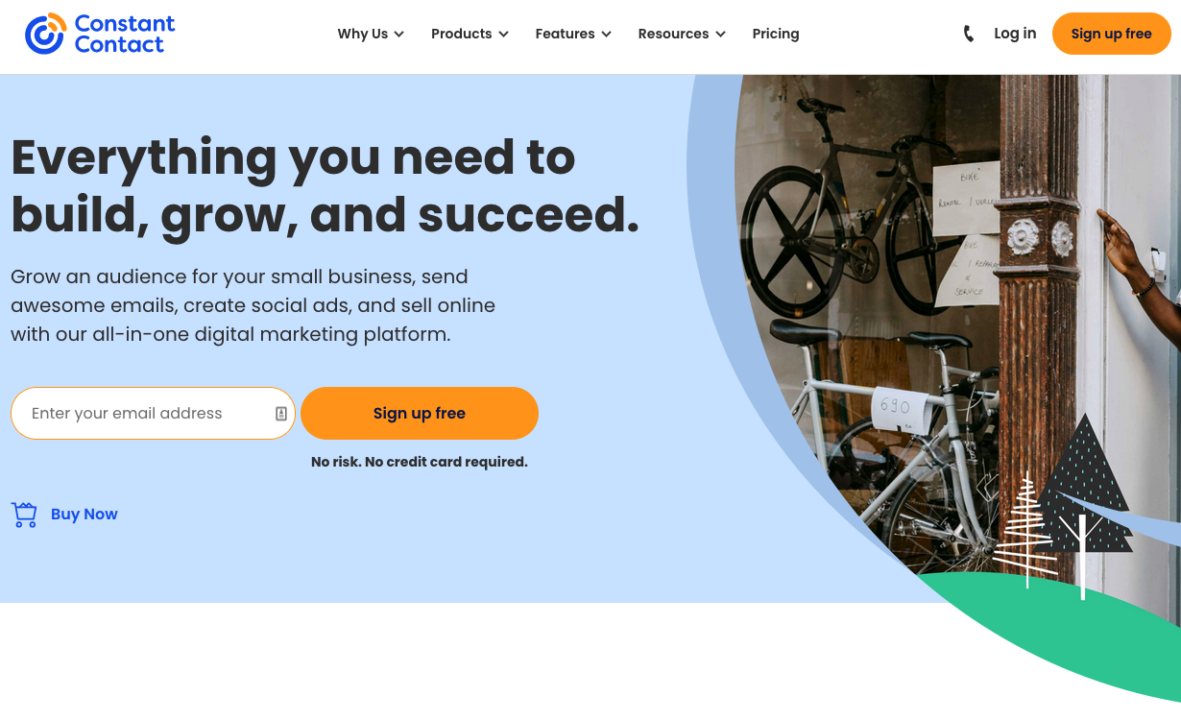Expand the Products dropdown arrow
1181x720 pixels.
point(504,35)
